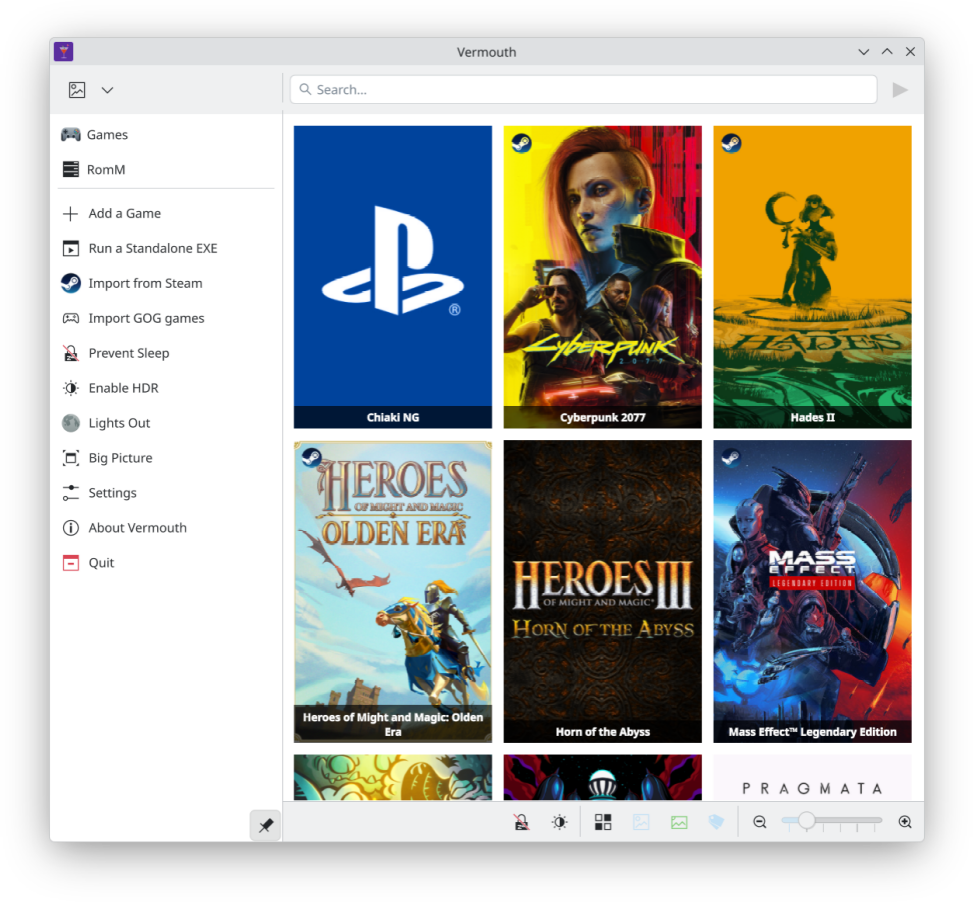Click the zoom out magnifier icon
The width and height of the screenshot is (973, 902).
click(x=760, y=822)
